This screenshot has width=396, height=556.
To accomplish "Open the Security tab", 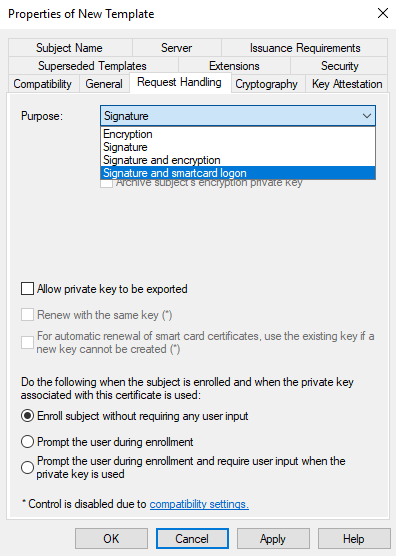I will (x=339, y=66).
